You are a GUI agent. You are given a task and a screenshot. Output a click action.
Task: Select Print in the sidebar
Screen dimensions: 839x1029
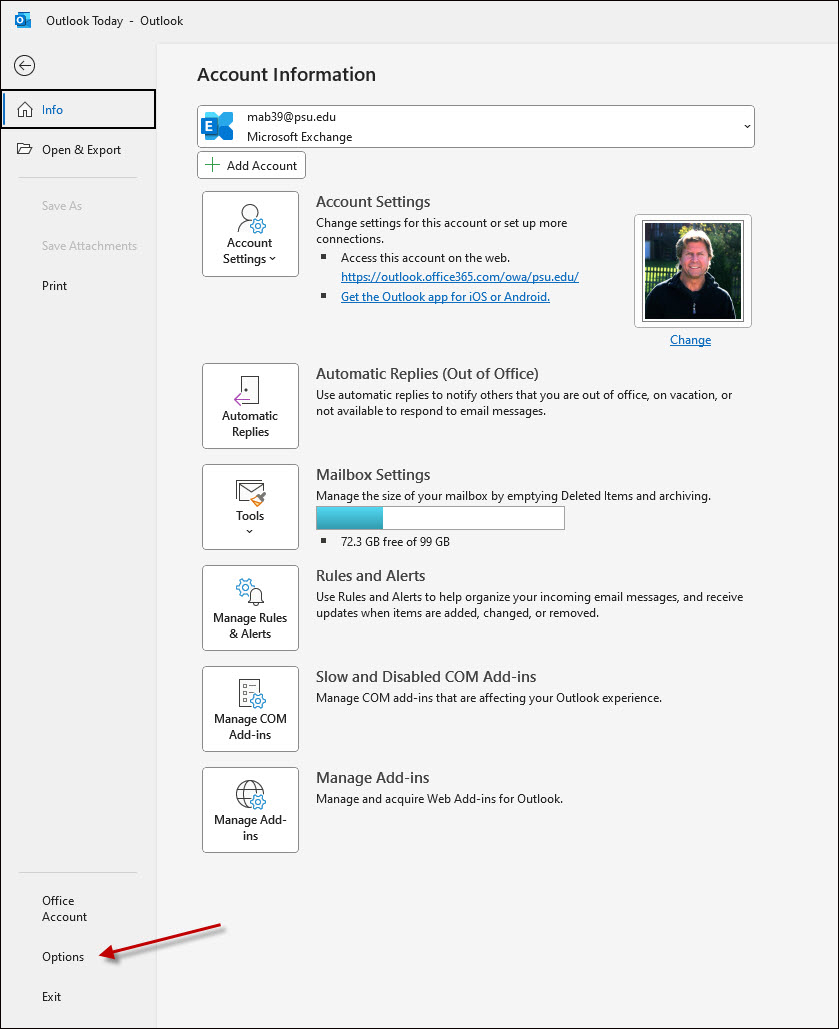[x=54, y=285]
